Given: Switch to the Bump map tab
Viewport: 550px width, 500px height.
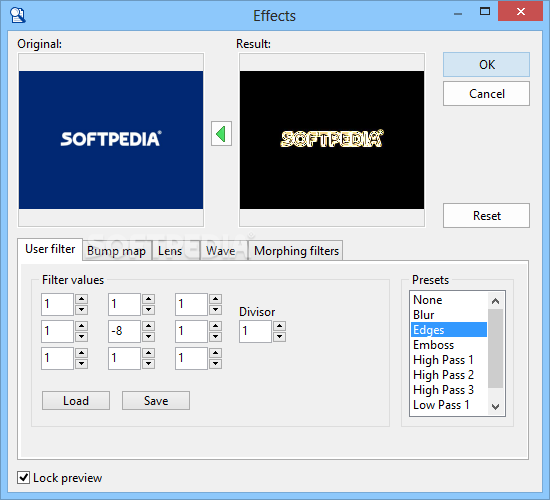Looking at the screenshot, I should (116, 251).
